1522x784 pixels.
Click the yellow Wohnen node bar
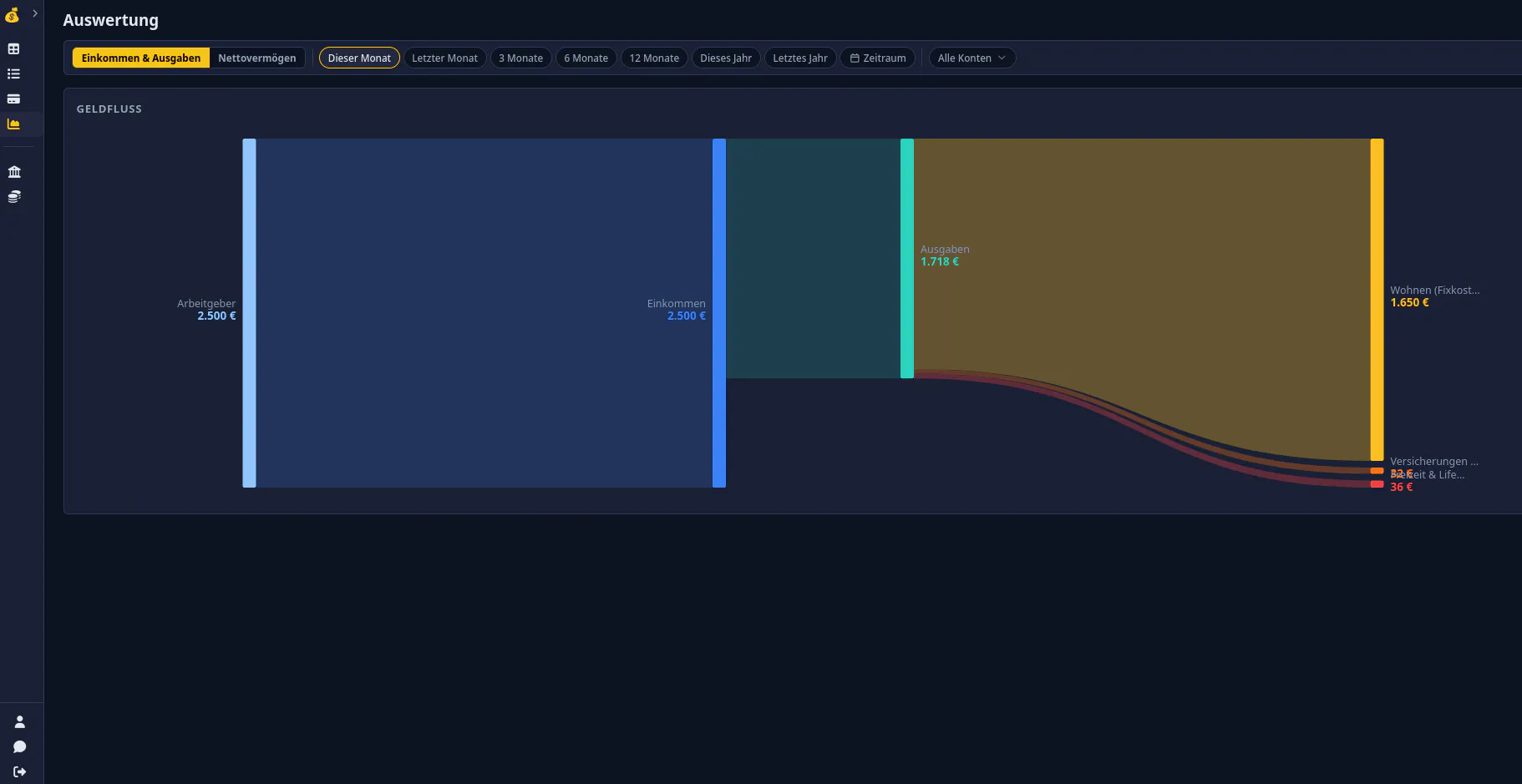(1377, 300)
